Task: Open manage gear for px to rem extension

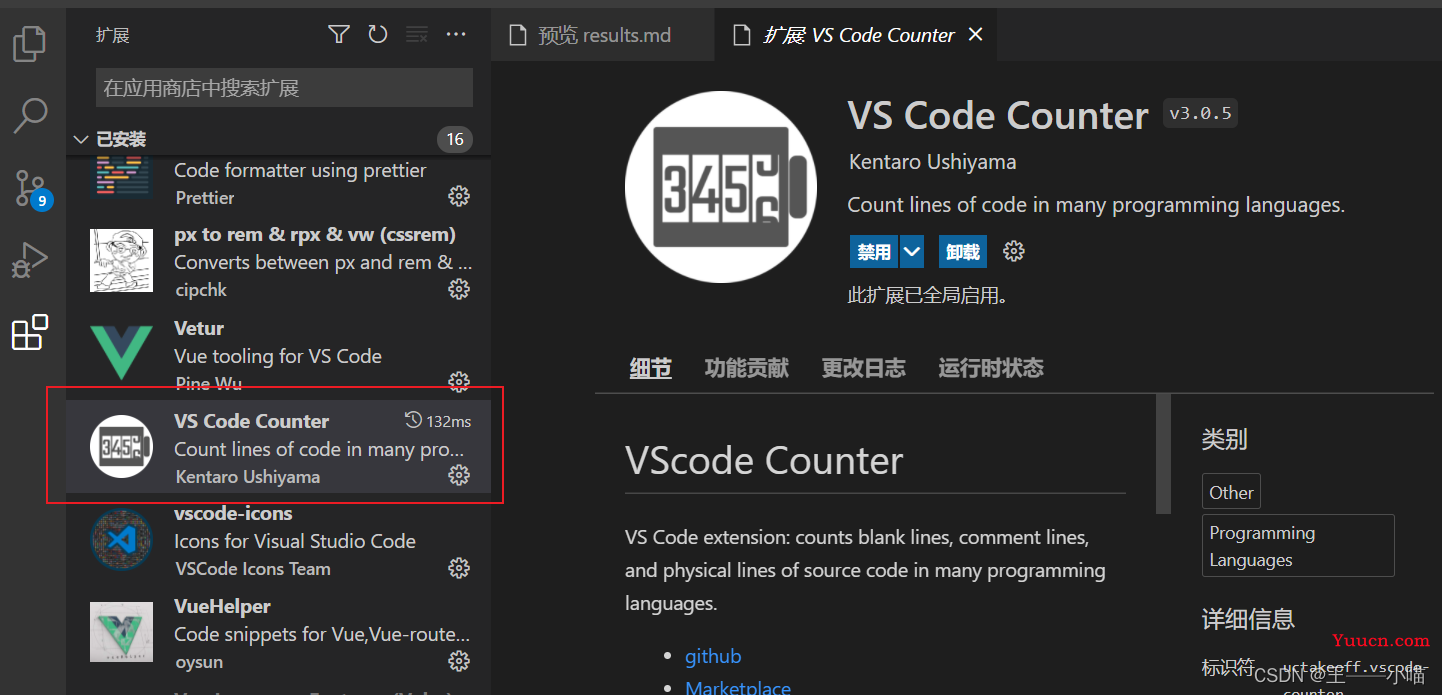Action: click(x=459, y=289)
